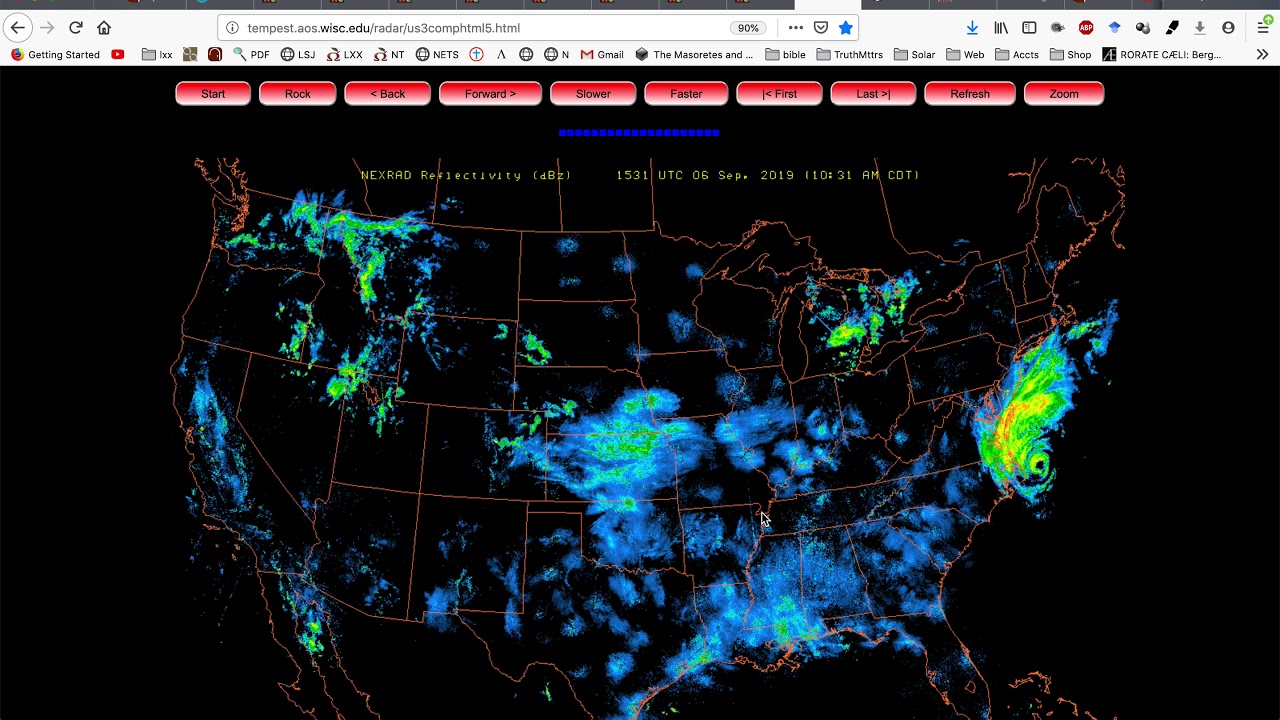Expand the Solar bookmark folder
This screenshot has height=720, width=1280.
coord(915,55)
